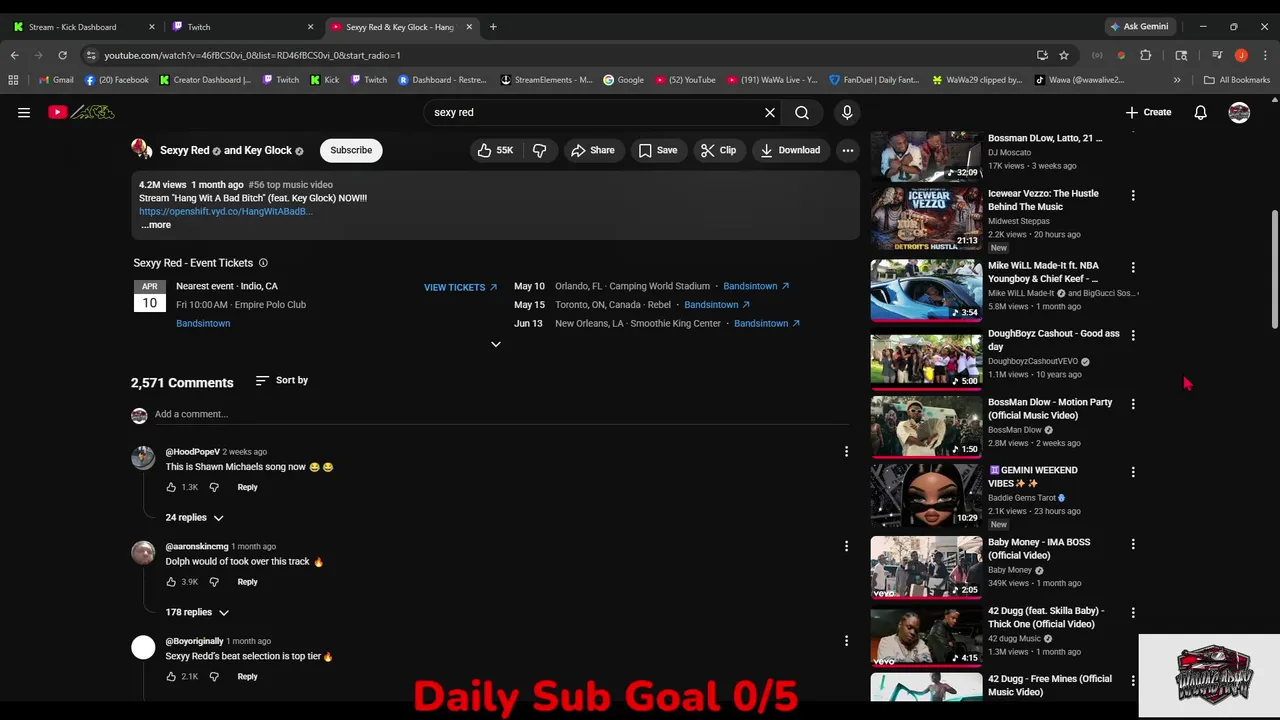Screen dimensions: 1280x720
Task: Open Bandsintown link for New Orleans event
Action: tap(767, 324)
